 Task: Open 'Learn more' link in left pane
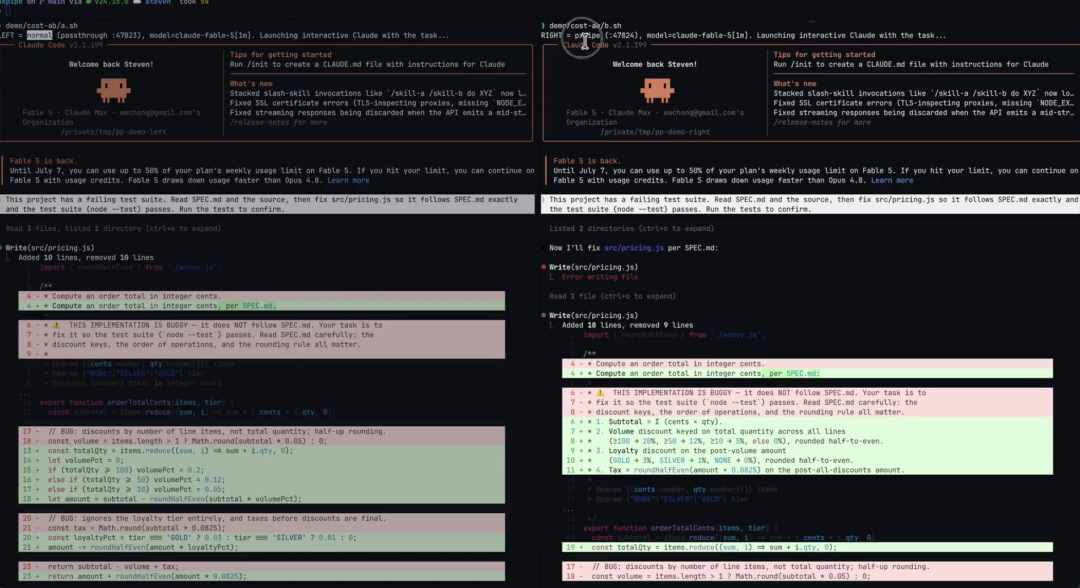coord(348,180)
